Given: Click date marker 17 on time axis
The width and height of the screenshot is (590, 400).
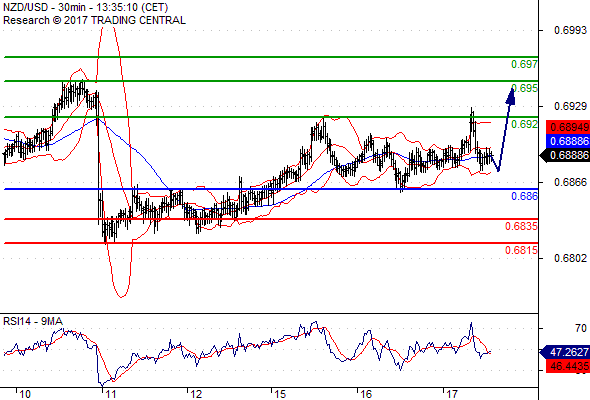Looking at the screenshot, I should [x=452, y=394].
